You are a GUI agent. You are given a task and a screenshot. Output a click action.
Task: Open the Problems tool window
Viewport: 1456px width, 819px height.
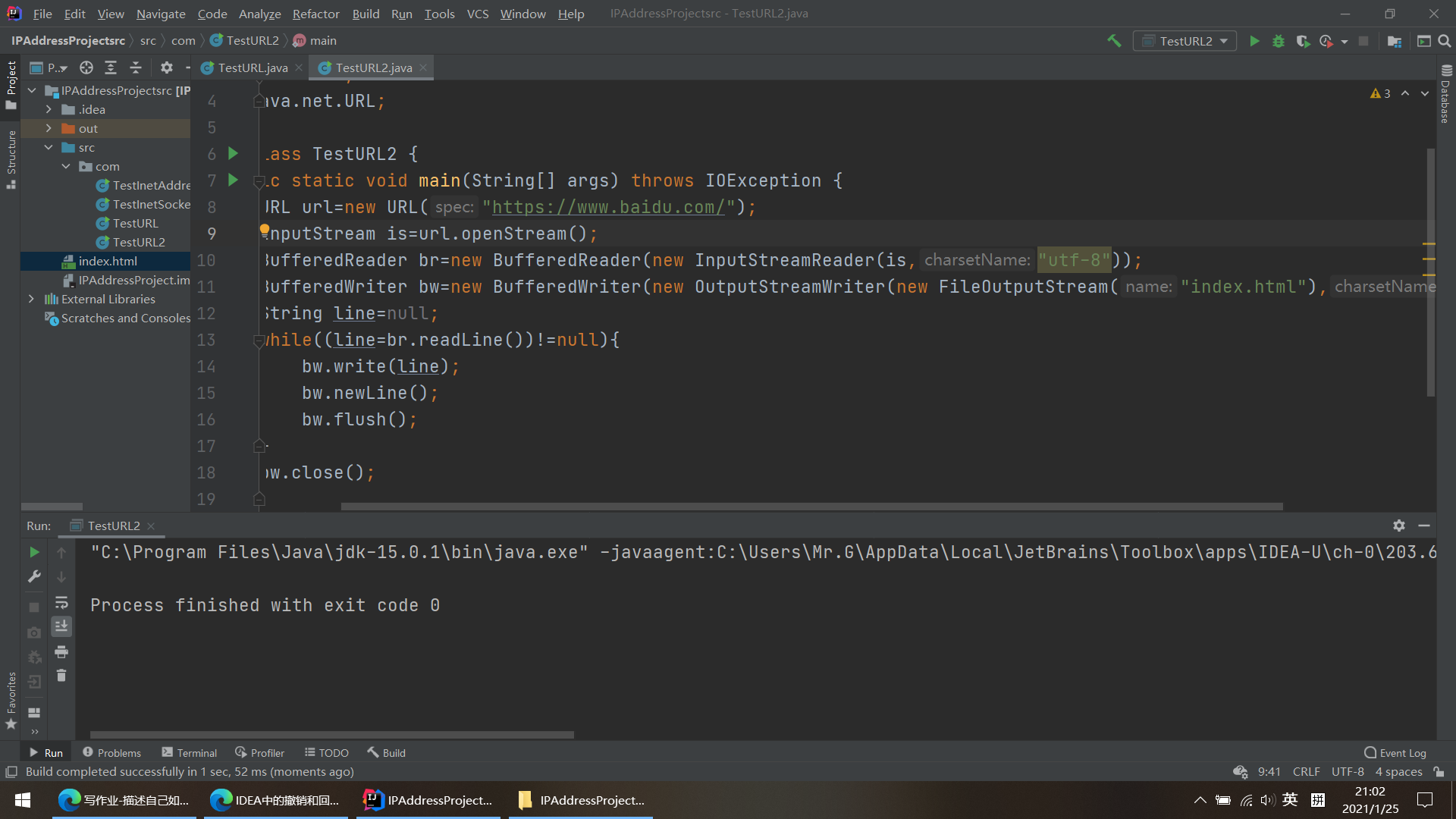coord(112,752)
